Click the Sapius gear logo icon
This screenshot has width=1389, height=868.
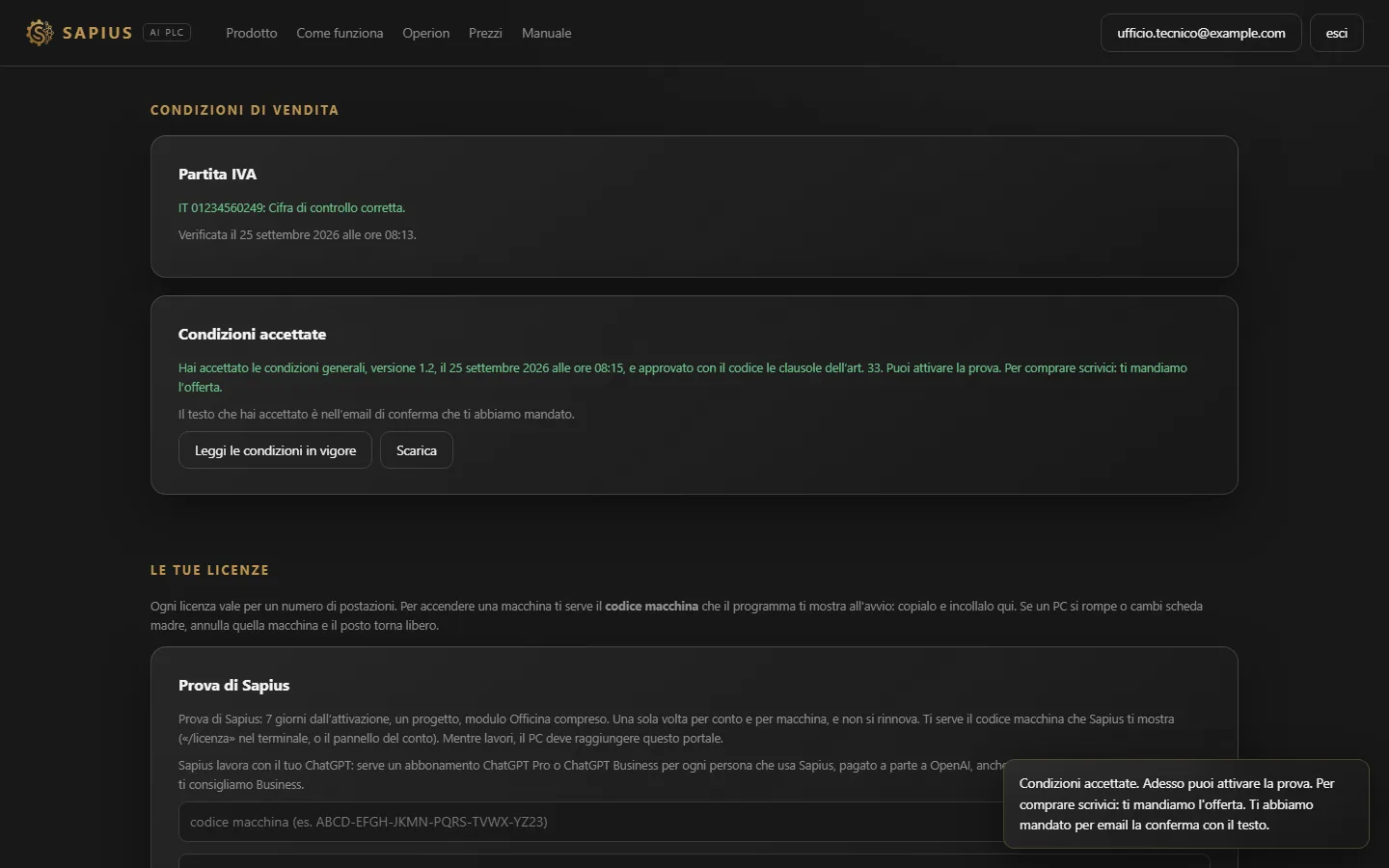click(40, 33)
